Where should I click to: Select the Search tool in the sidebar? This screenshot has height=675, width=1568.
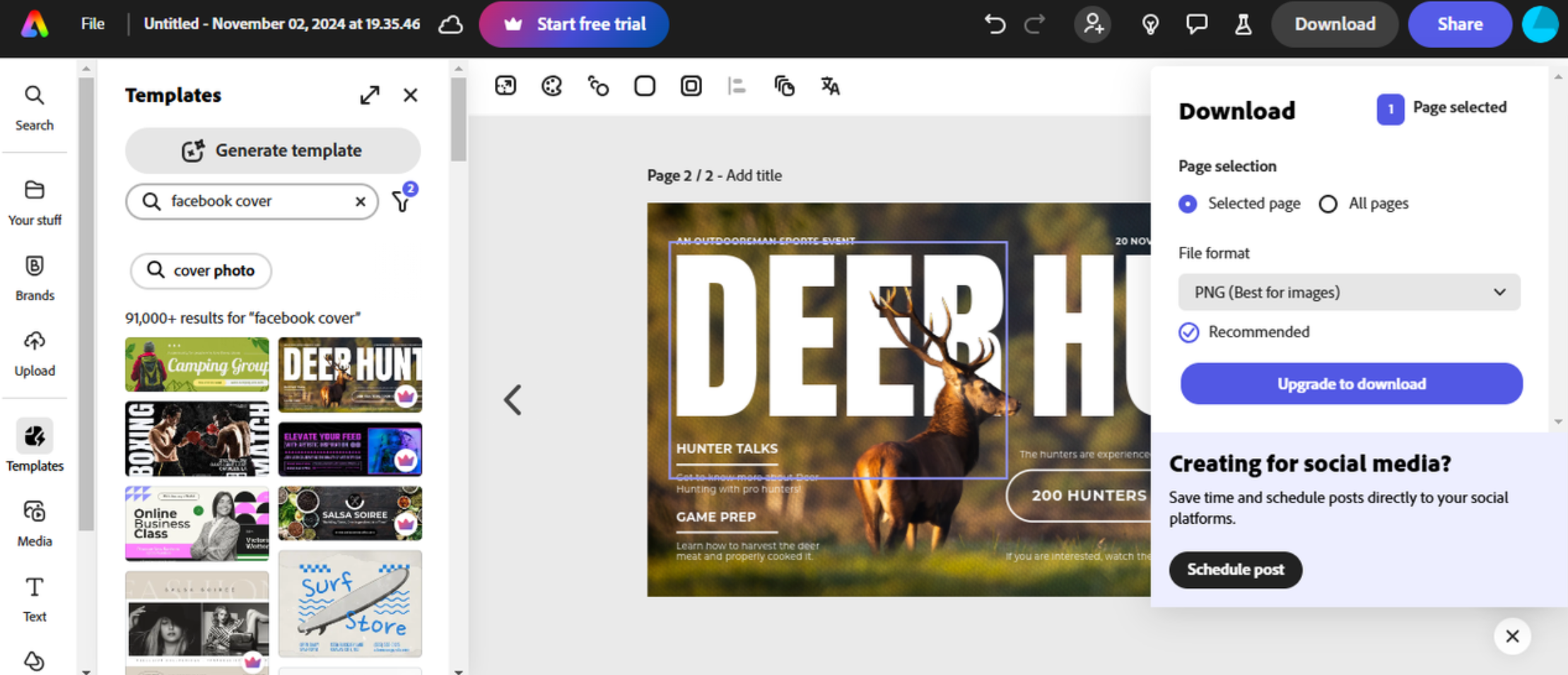point(34,106)
